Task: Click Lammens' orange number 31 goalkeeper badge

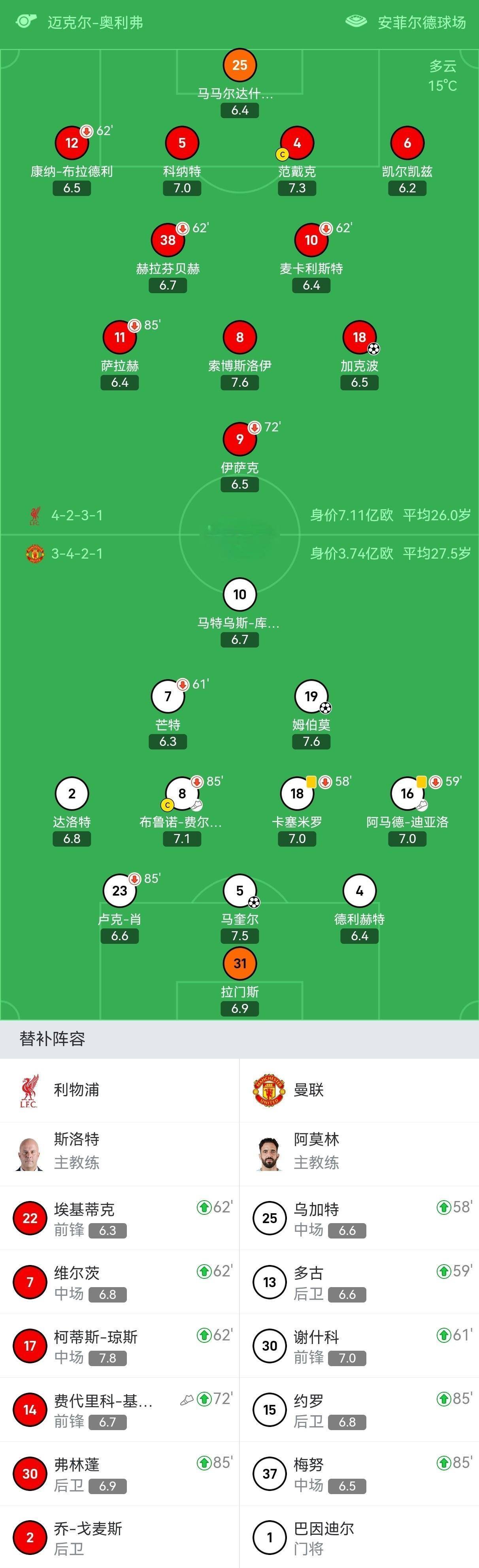Action: (240, 964)
